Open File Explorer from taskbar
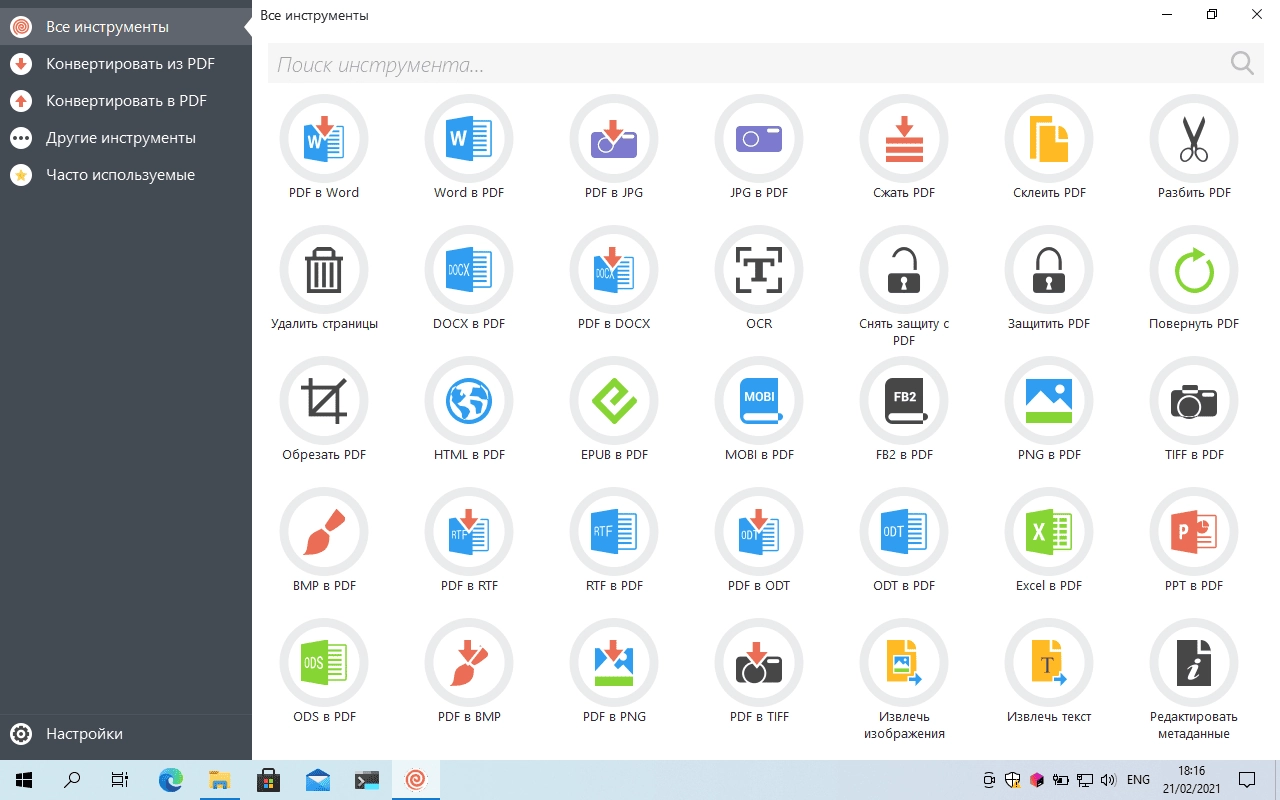1280x800 pixels. click(219, 780)
